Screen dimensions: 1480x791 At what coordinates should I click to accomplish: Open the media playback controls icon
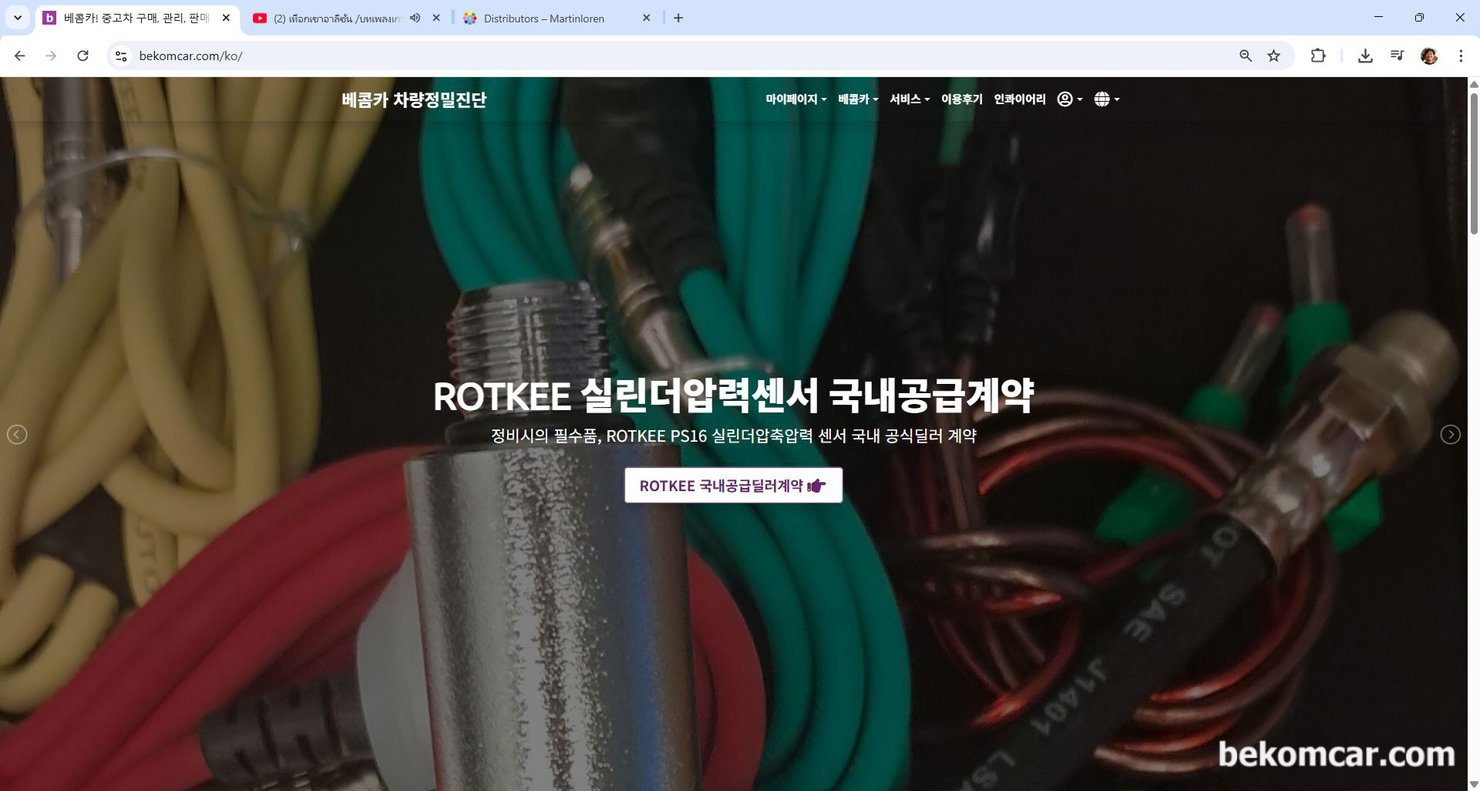pyautogui.click(x=1396, y=56)
